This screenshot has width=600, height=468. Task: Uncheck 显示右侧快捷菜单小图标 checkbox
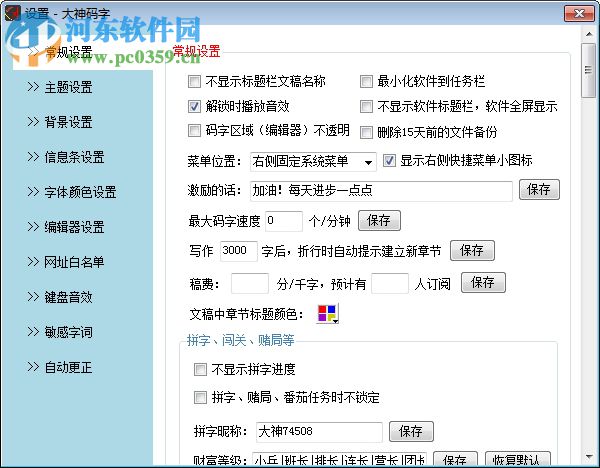[389, 160]
